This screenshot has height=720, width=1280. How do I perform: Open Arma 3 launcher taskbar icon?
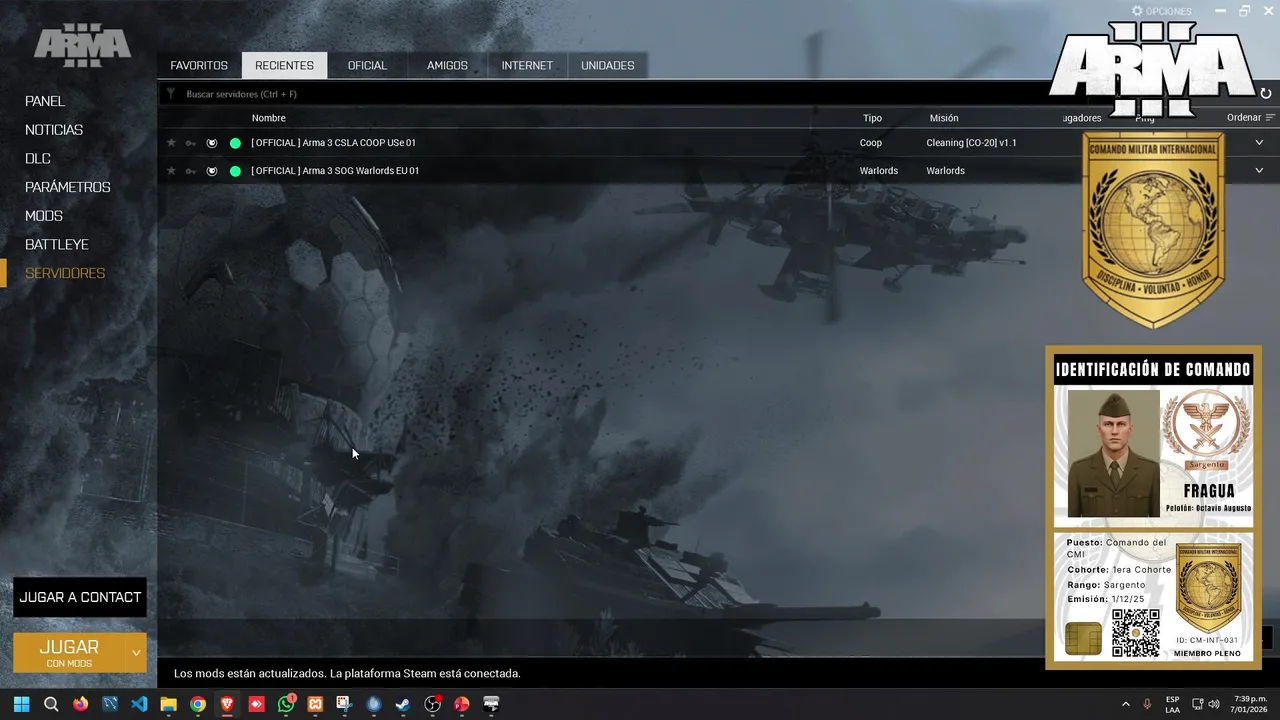[491, 704]
